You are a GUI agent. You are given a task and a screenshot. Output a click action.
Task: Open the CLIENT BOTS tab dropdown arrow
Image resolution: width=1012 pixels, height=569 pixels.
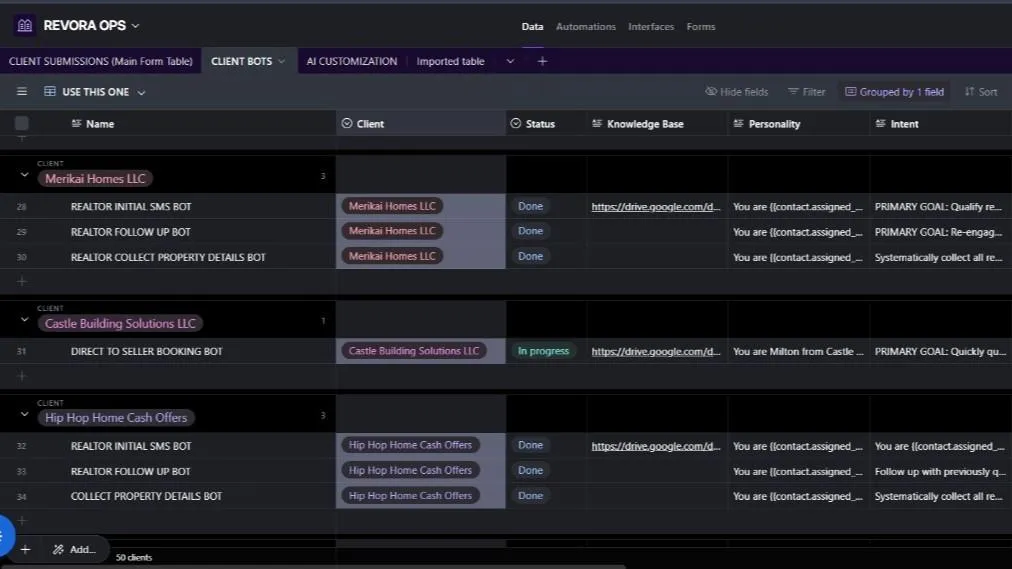coord(281,61)
